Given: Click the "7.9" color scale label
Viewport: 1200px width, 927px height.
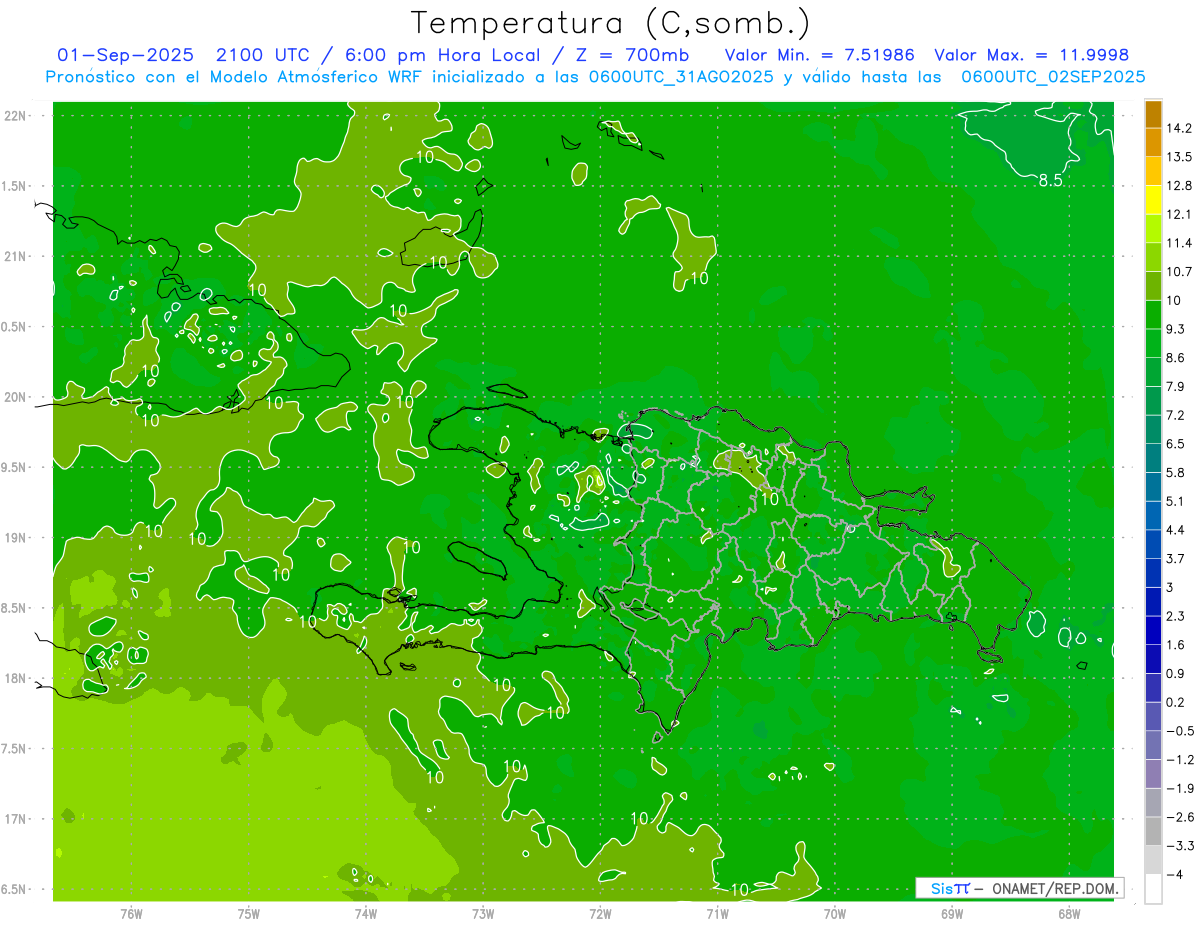Looking at the screenshot, I should [1176, 386].
